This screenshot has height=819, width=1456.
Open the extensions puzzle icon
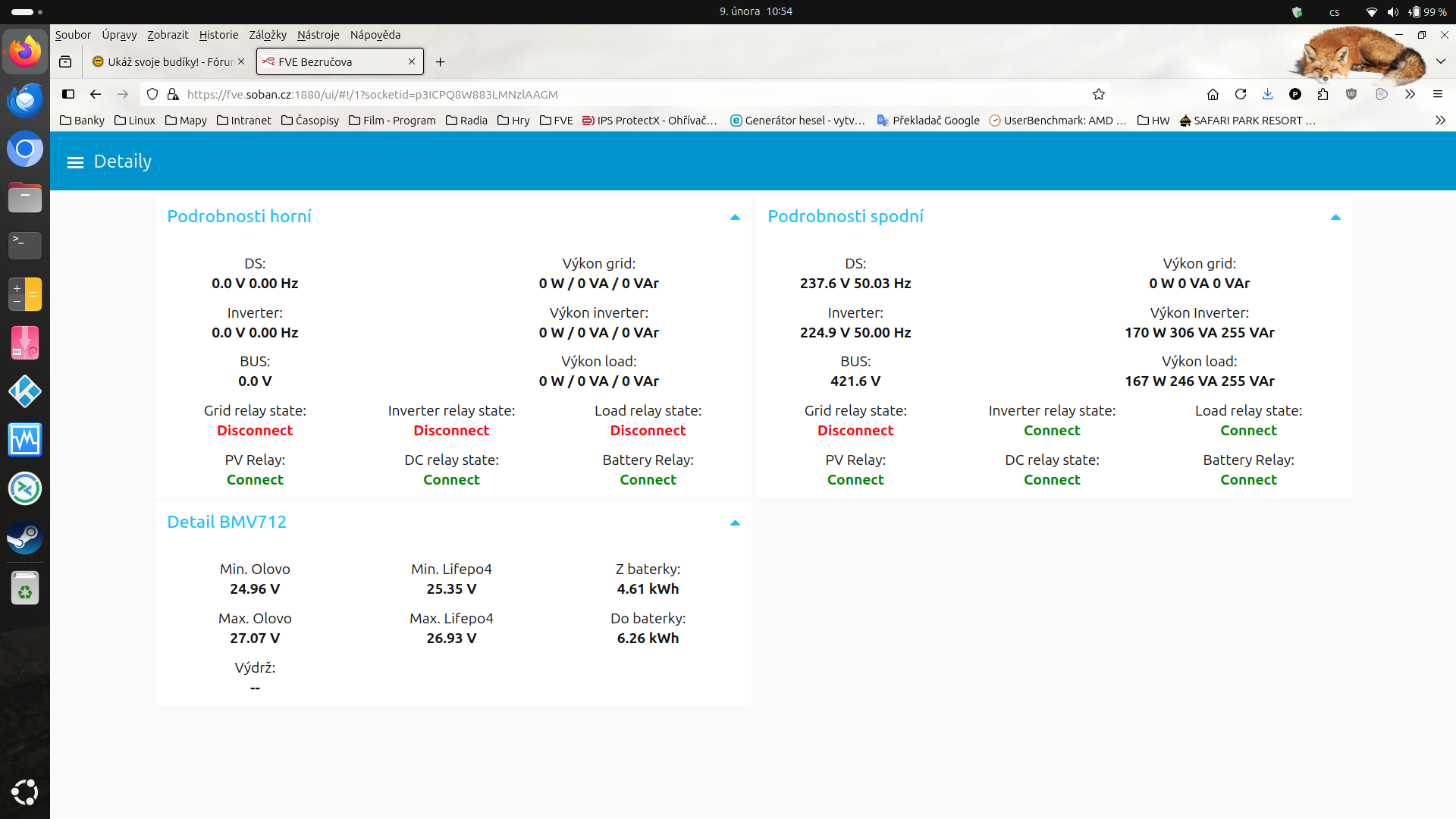point(1323,94)
